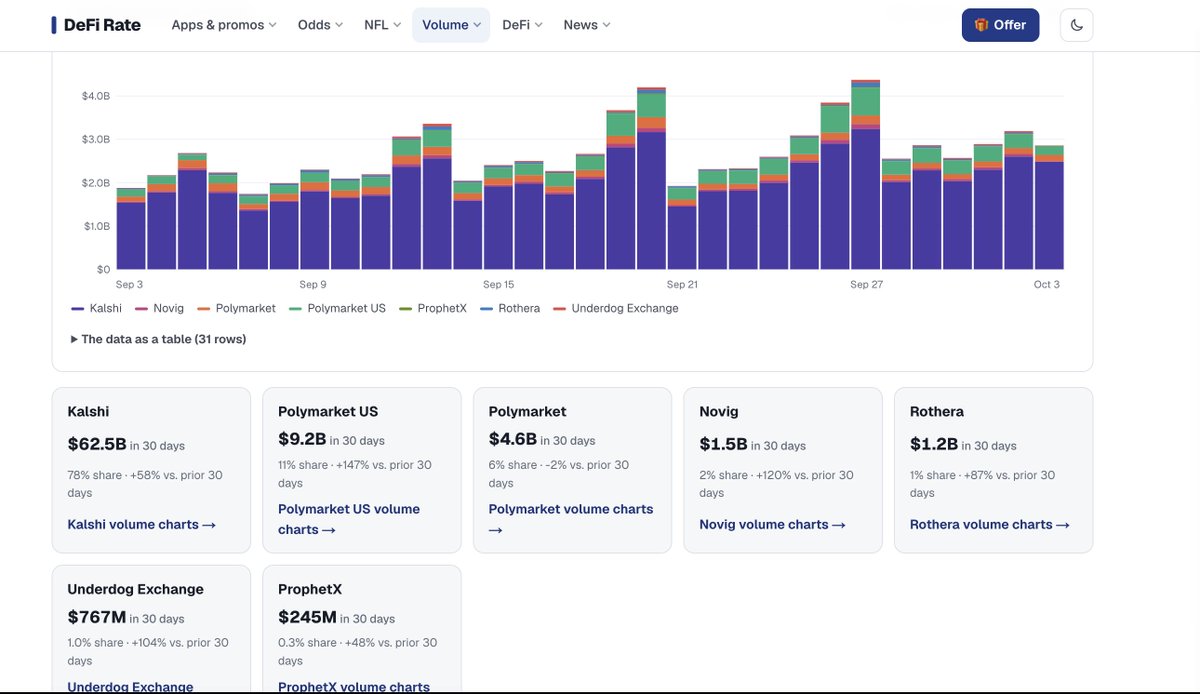The image size is (1200, 694).
Task: Open ProphetX volume charts link
Action: [354, 687]
